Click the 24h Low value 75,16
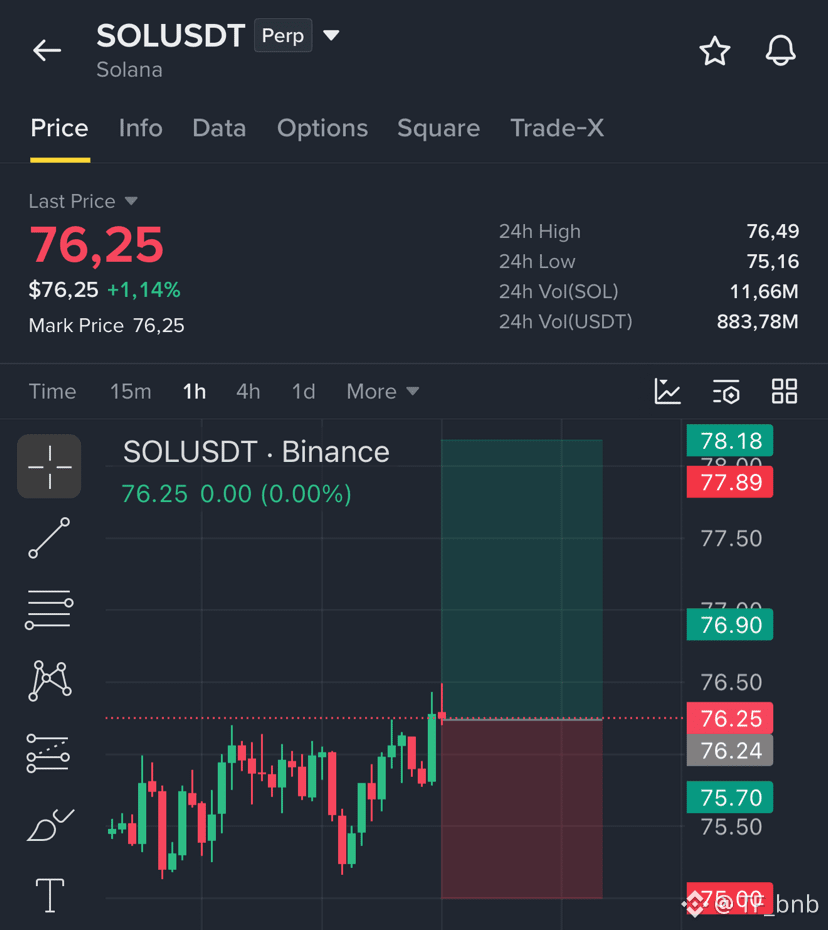828x930 pixels. point(772,262)
